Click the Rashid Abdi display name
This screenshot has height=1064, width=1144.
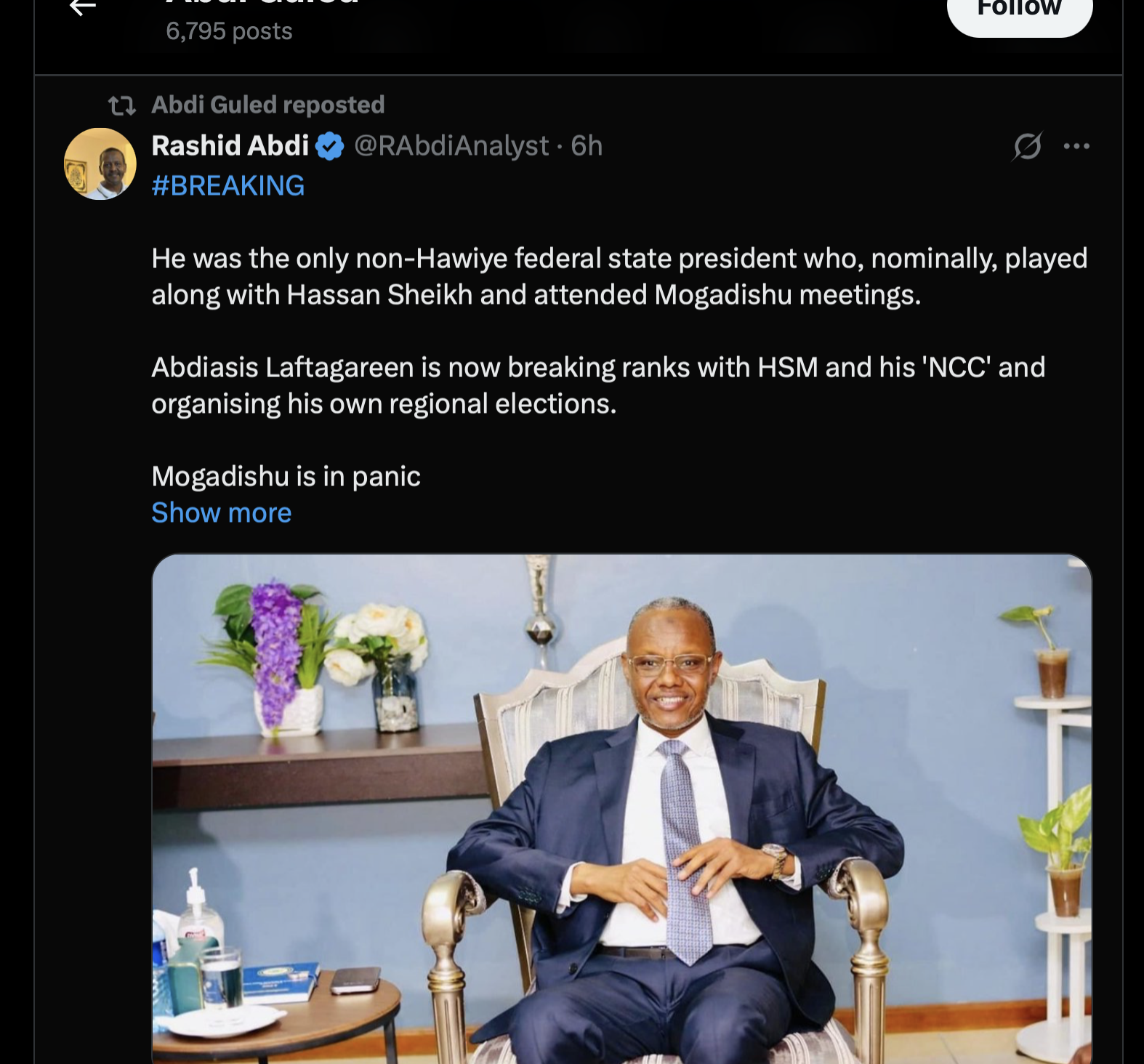230,146
